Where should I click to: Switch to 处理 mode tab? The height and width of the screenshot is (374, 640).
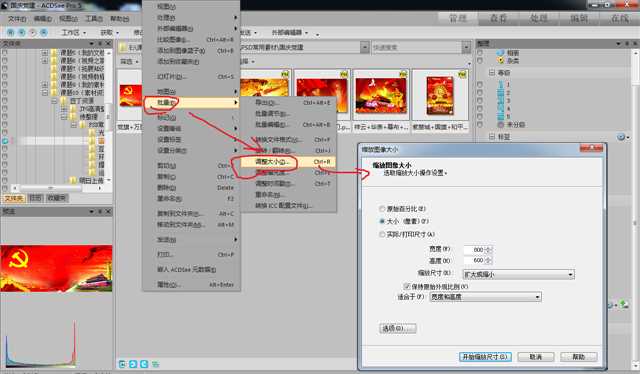coord(539,18)
